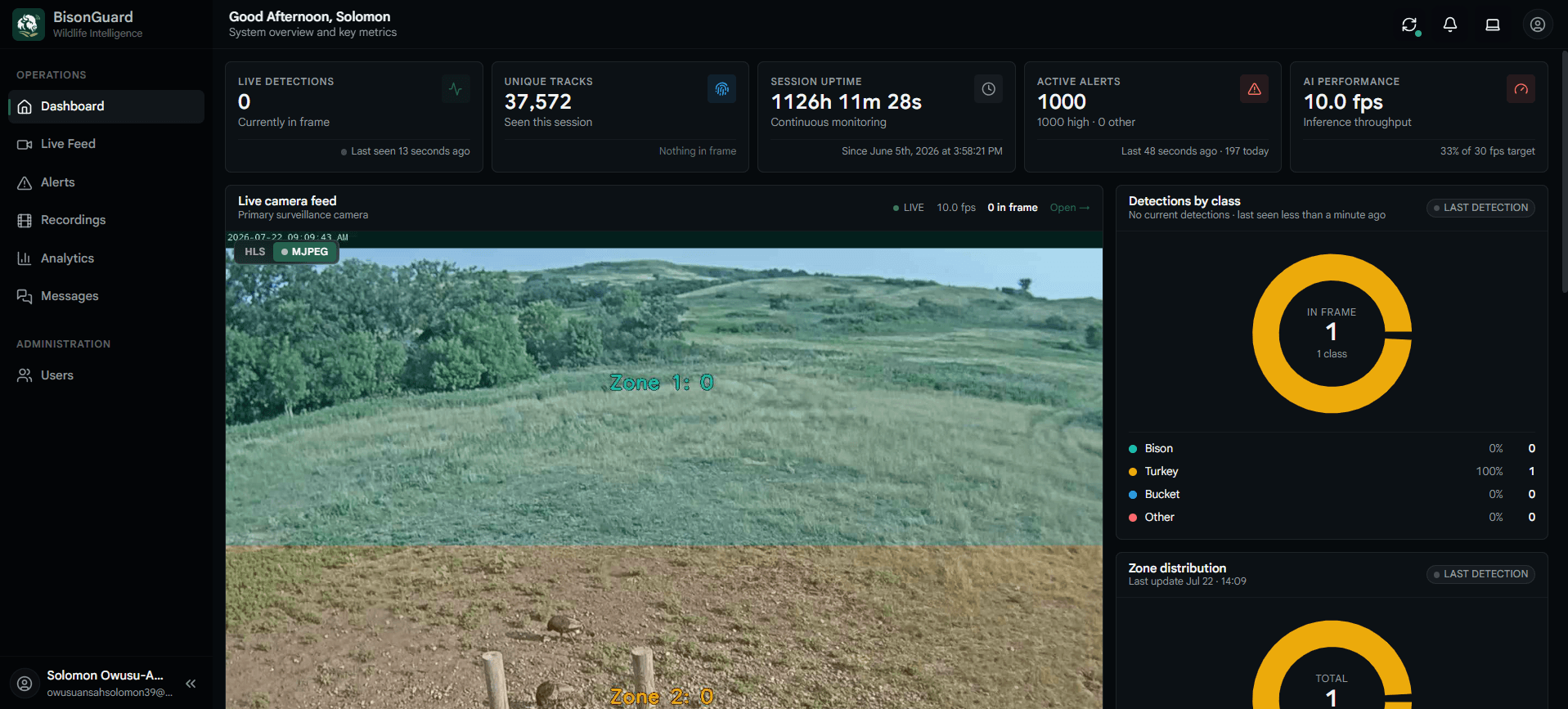
Task: Click the Other red legend dot
Action: coord(1133,518)
